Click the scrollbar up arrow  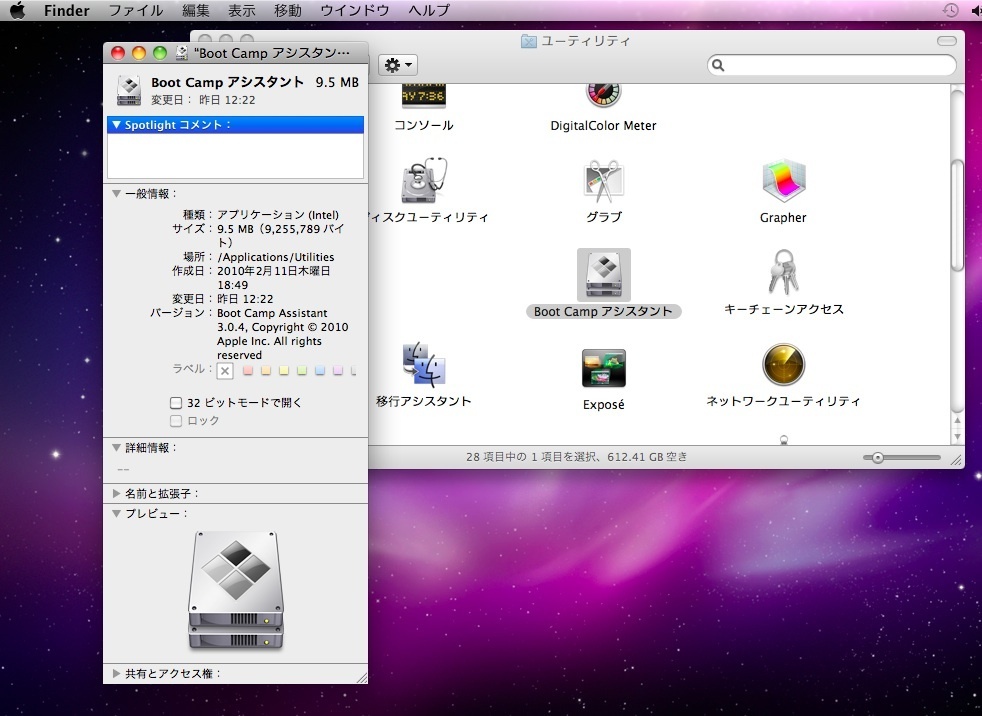(957, 421)
